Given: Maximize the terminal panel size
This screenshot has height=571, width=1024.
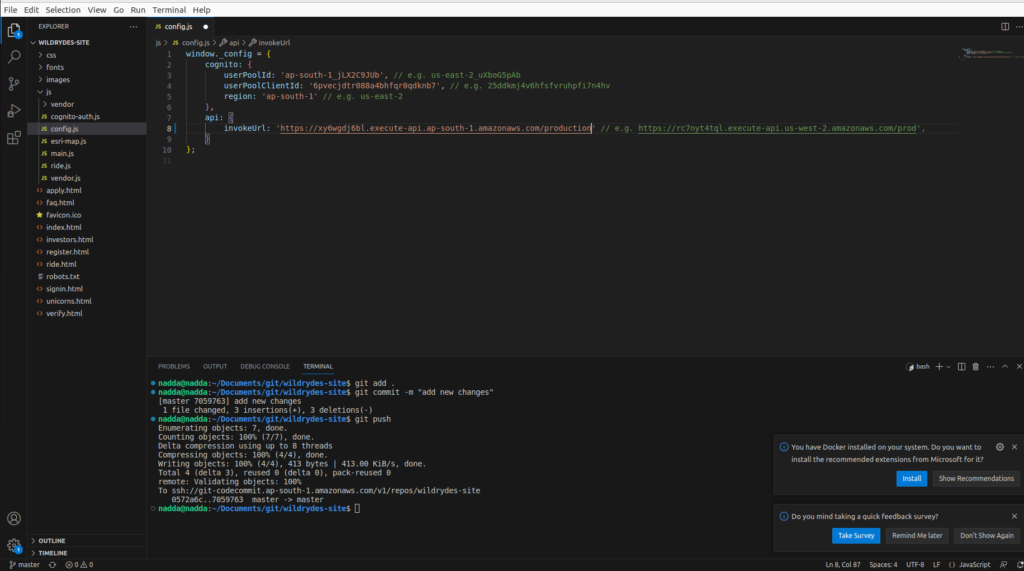Looking at the screenshot, I should (1005, 367).
